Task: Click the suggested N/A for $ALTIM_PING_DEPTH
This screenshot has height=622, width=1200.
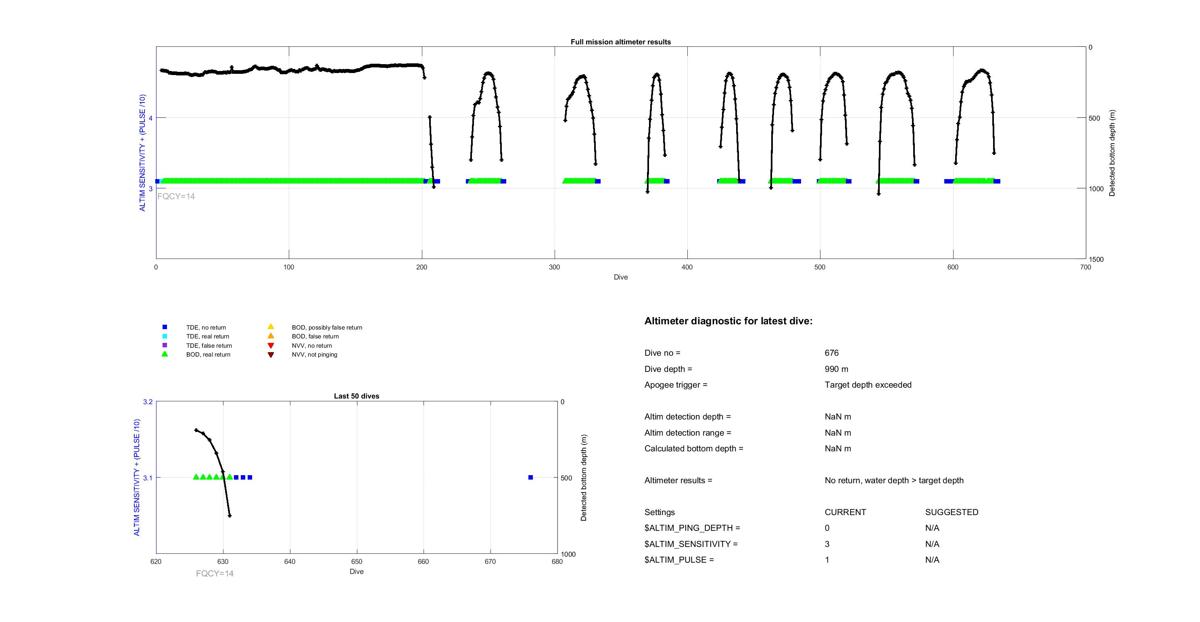Action: (933, 528)
